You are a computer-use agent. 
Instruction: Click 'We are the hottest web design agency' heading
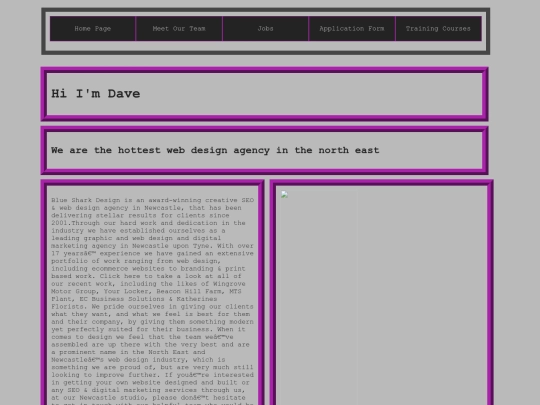pos(215,150)
